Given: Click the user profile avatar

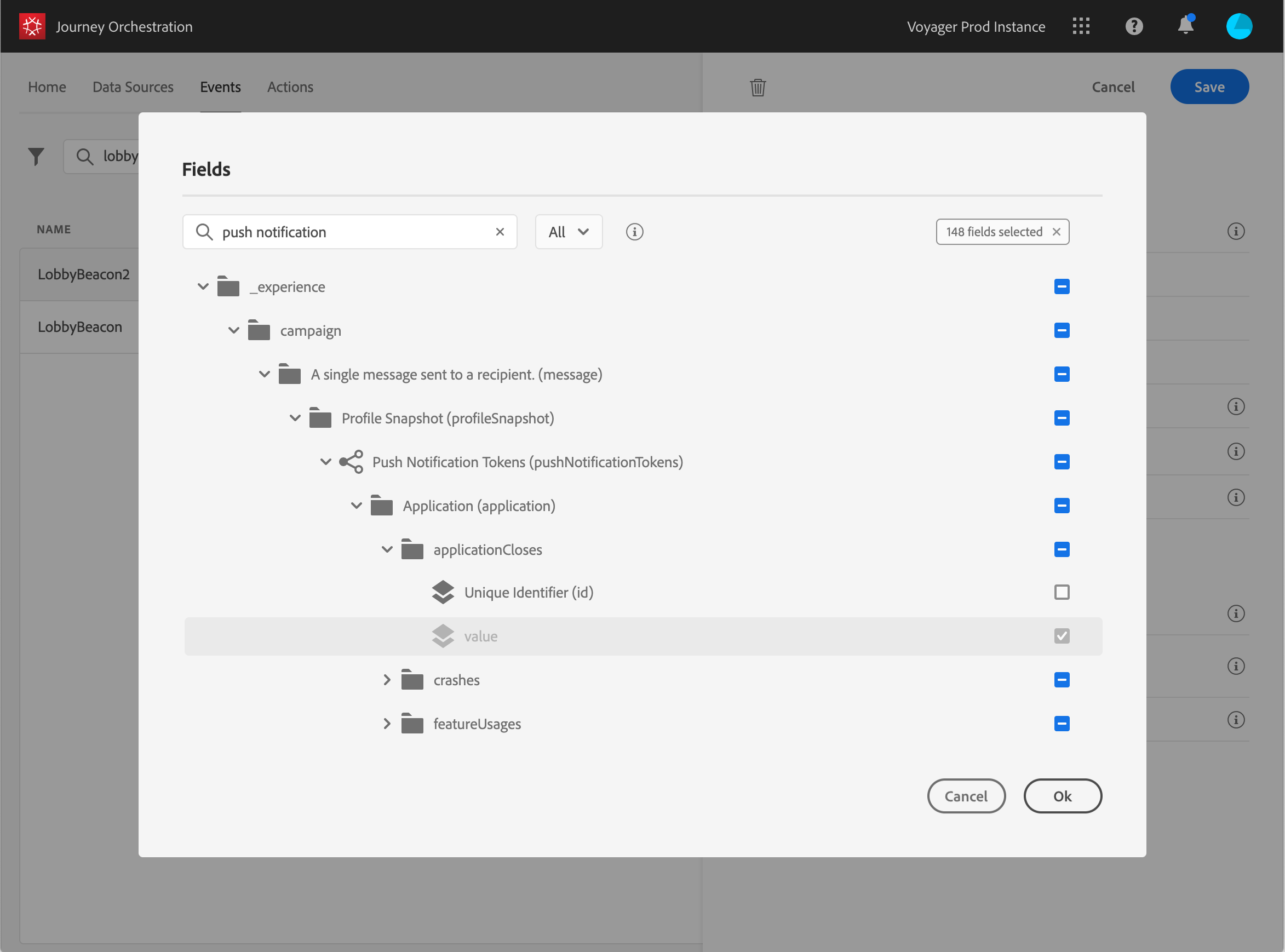Looking at the screenshot, I should 1238,26.
